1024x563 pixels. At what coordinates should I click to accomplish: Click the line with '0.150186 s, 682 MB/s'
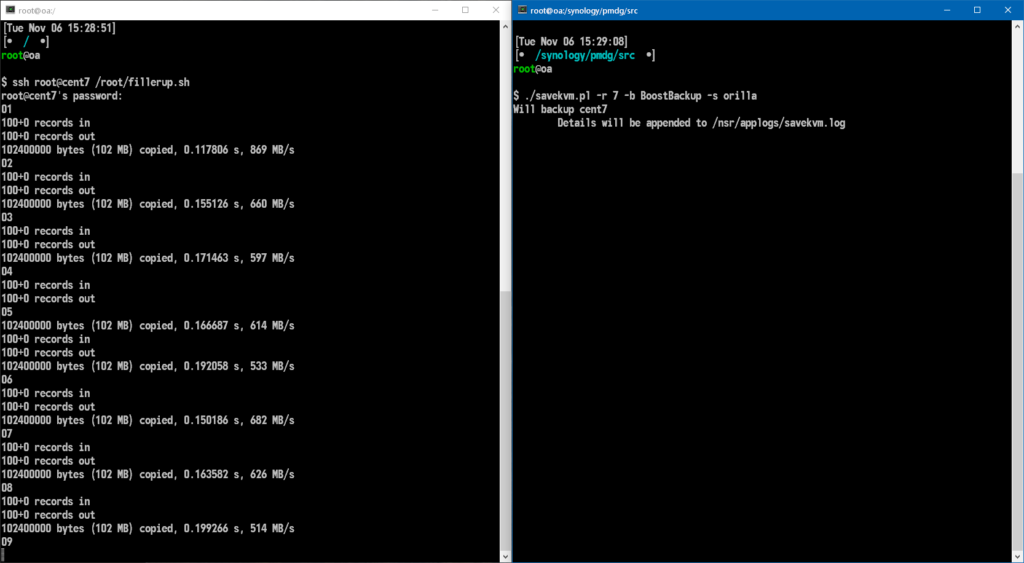[x=148, y=420]
